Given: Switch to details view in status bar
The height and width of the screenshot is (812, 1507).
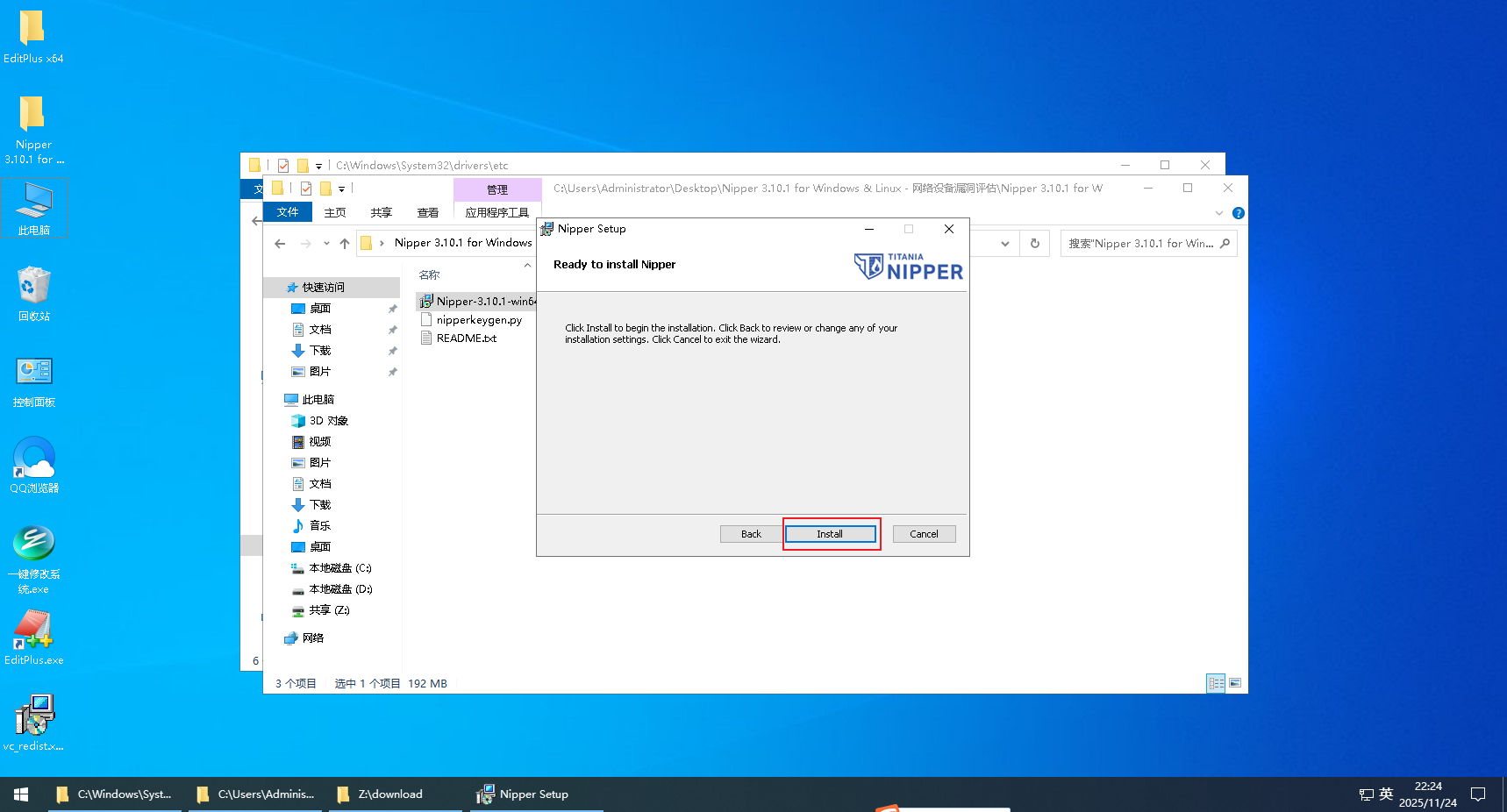Looking at the screenshot, I should [1216, 683].
